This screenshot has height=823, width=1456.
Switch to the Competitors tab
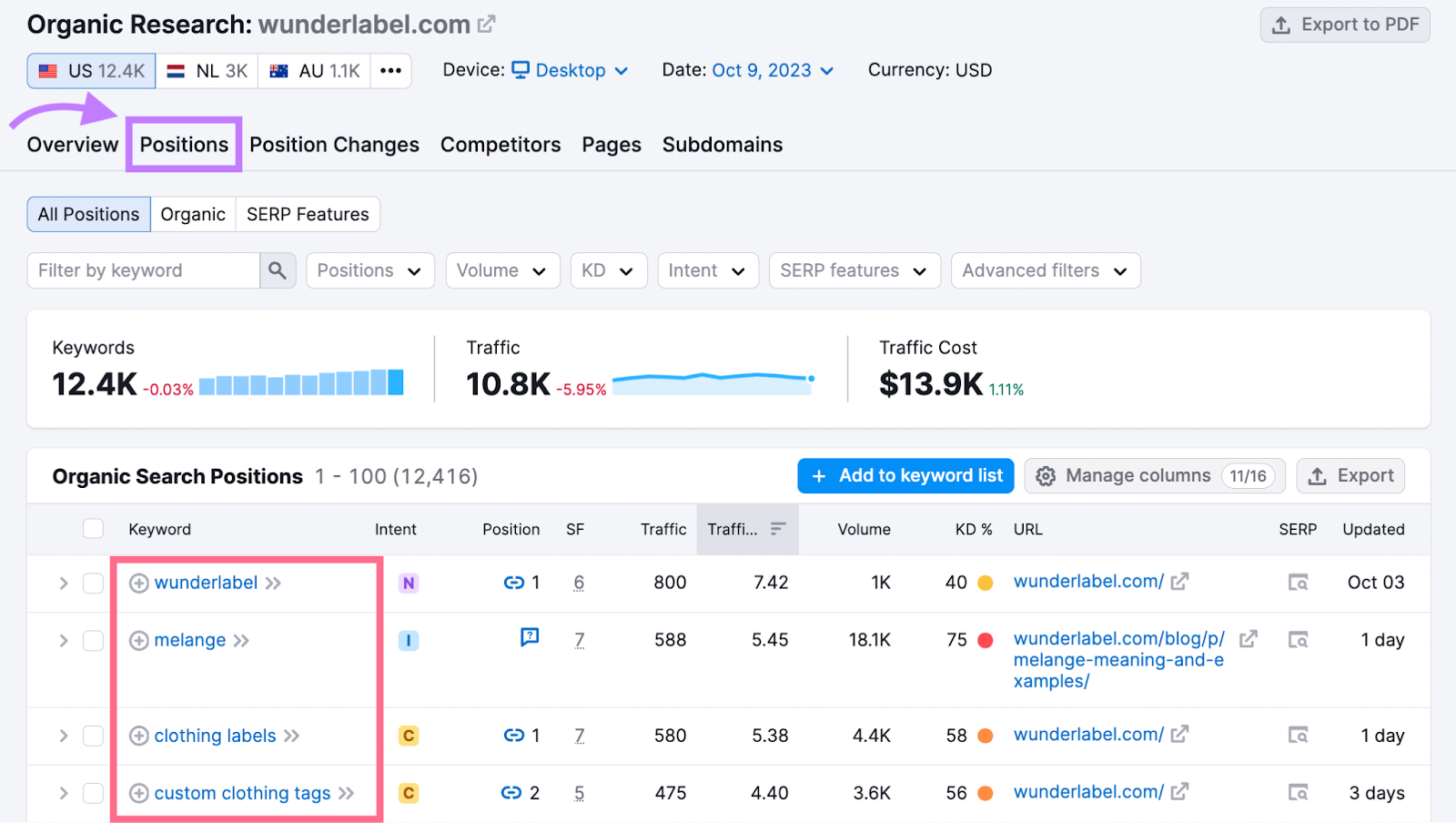point(500,144)
